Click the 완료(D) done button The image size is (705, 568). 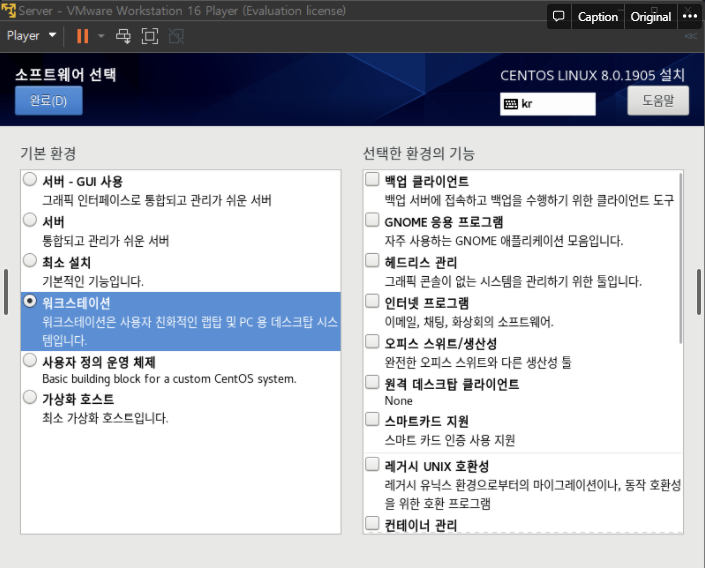pos(49,100)
